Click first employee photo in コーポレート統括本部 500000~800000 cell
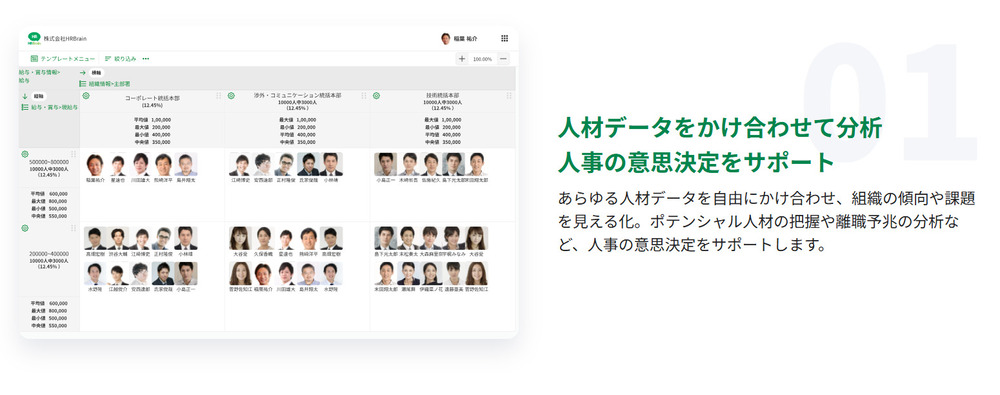 94,165
